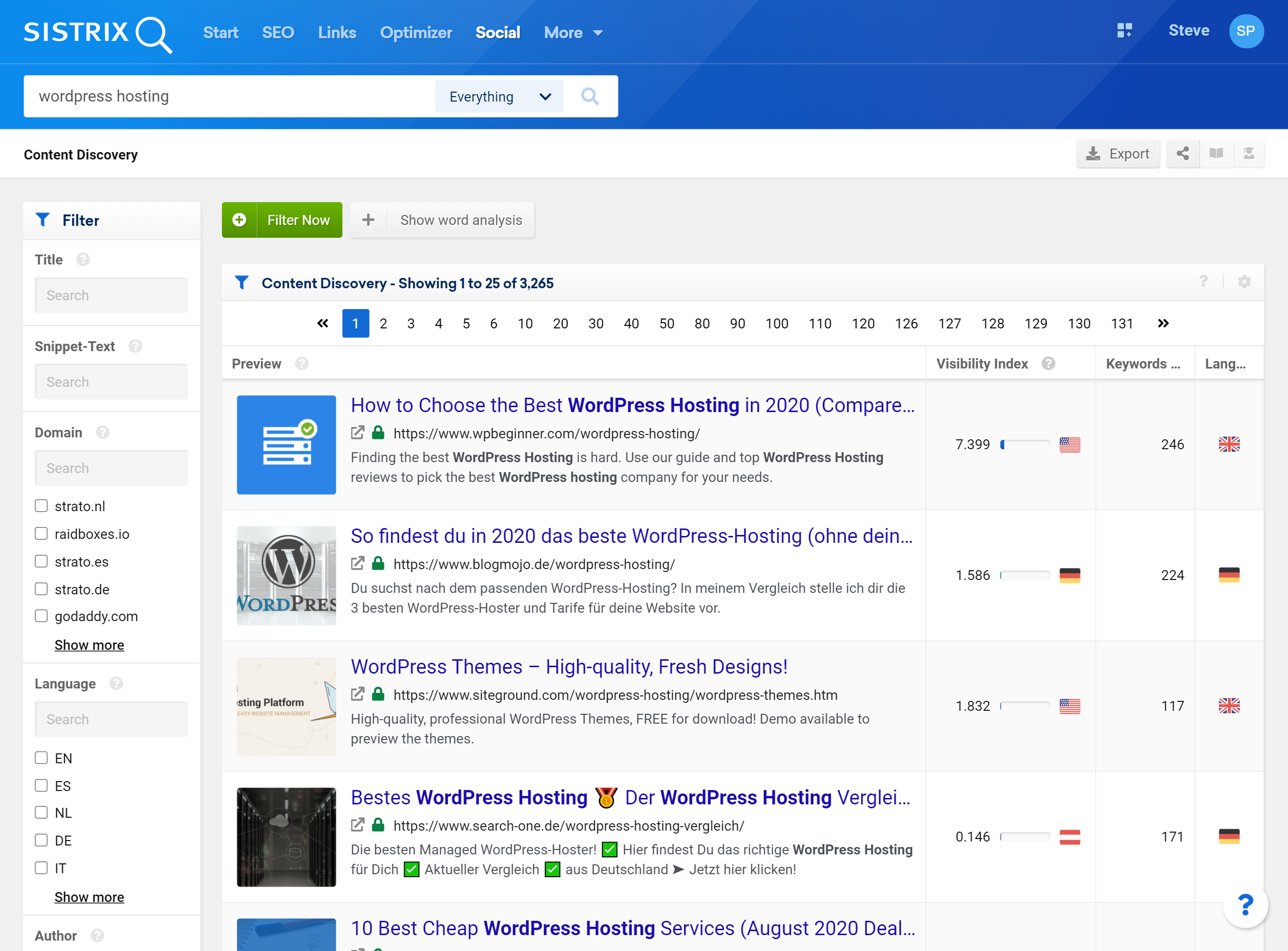Screen dimensions: 1288x951
Task: Click the Preview column help icon
Action: coord(302,364)
